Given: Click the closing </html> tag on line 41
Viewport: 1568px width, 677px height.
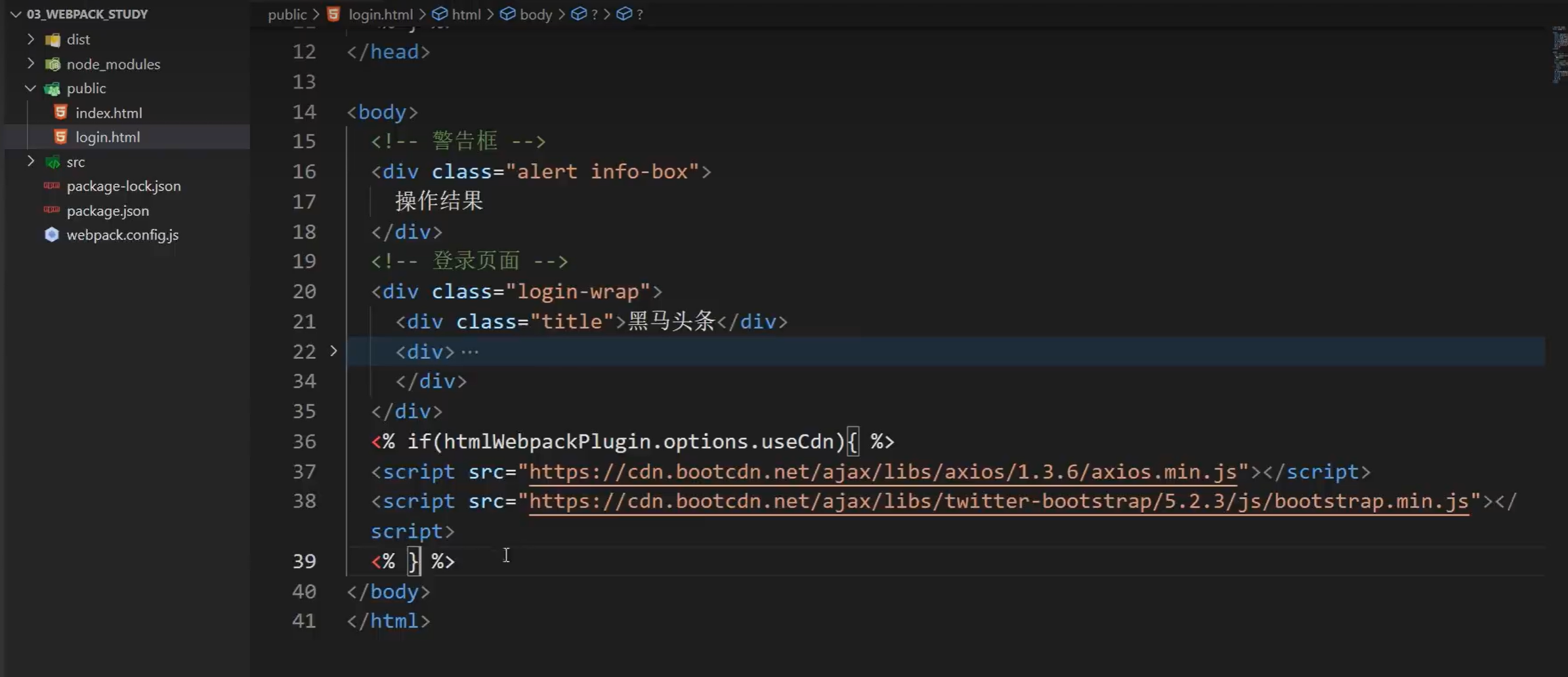Looking at the screenshot, I should click(x=389, y=621).
